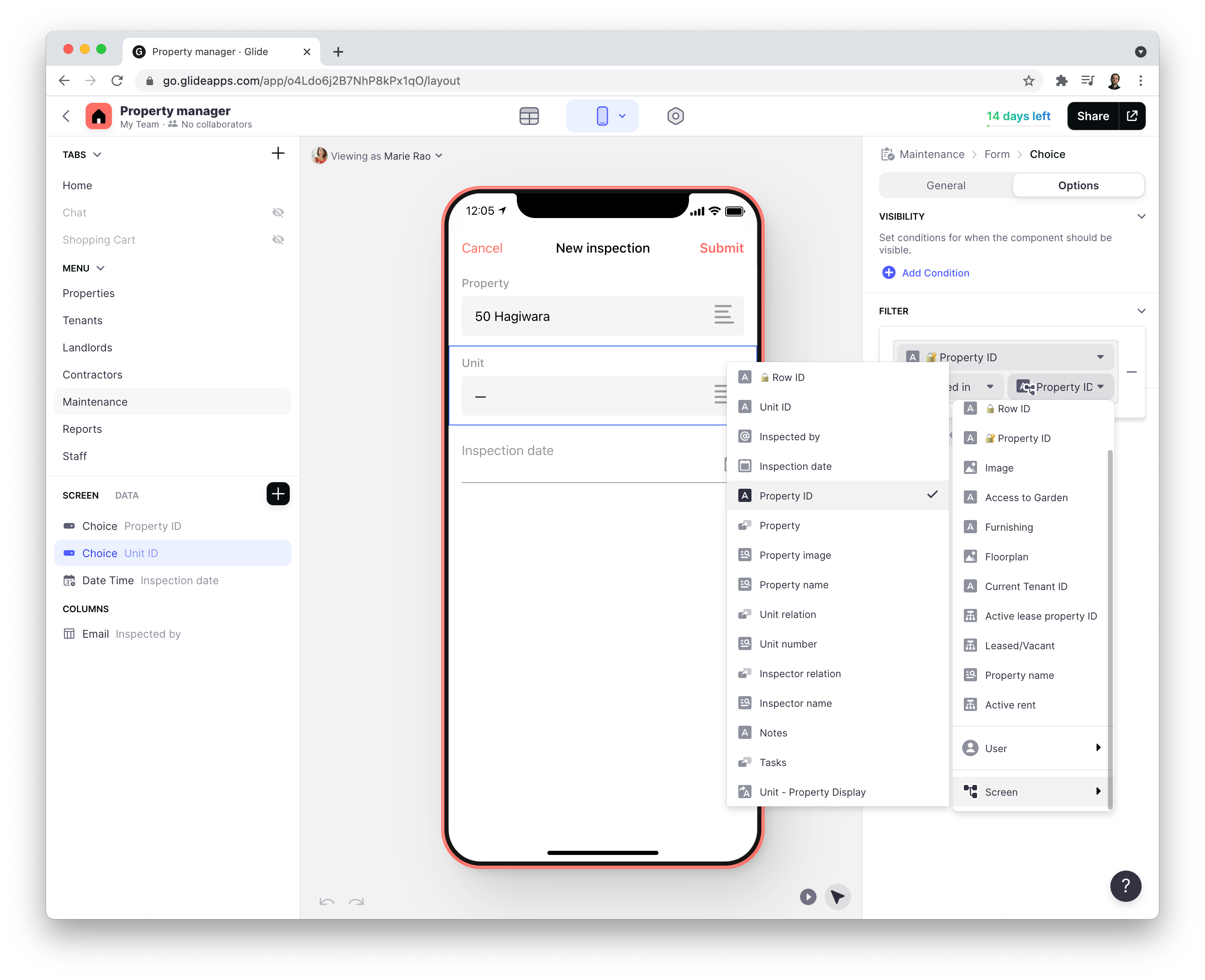Toggle visibility of Chat tab
The image size is (1205, 980).
278,213
